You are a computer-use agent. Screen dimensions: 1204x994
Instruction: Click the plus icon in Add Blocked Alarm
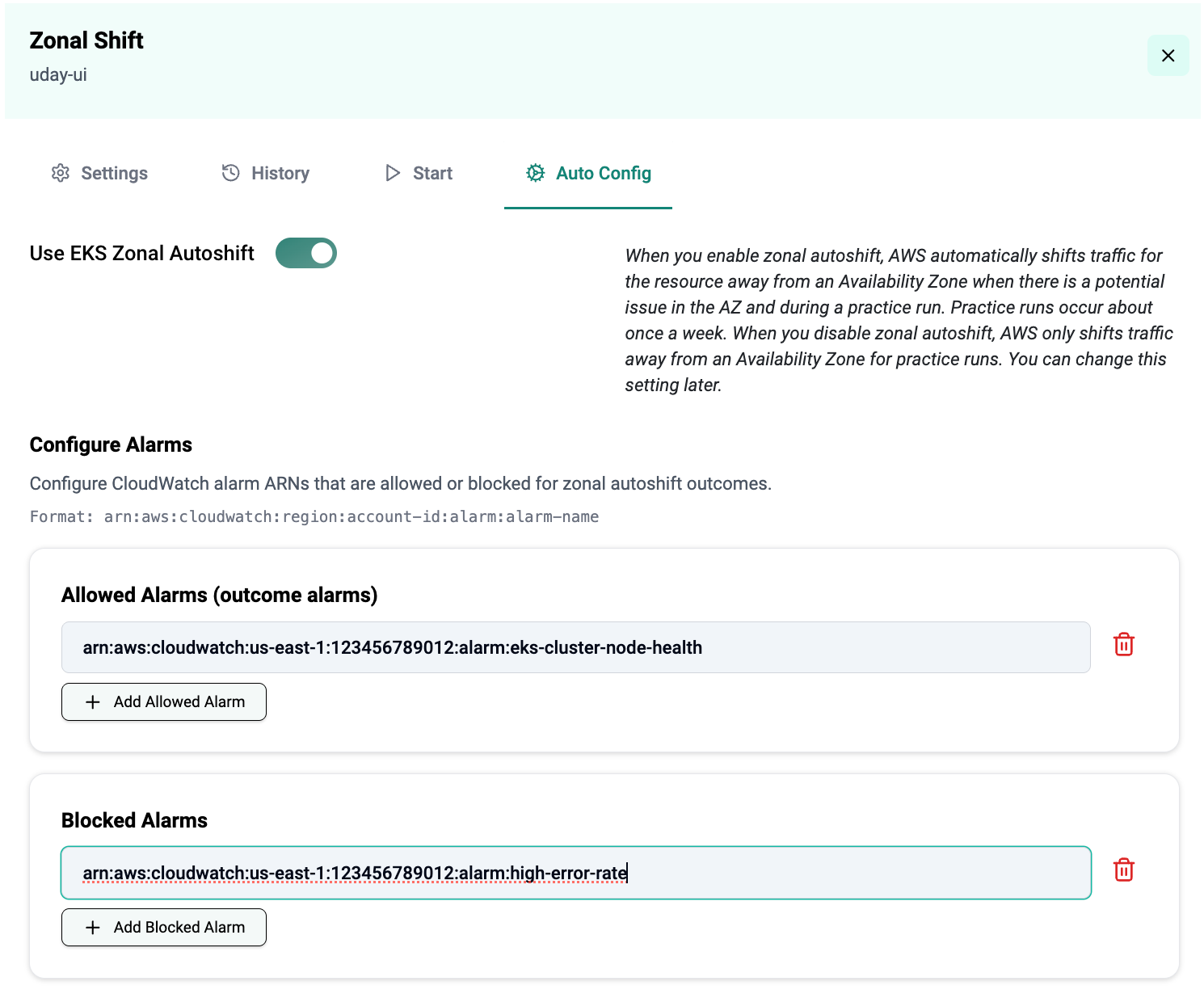(93, 928)
